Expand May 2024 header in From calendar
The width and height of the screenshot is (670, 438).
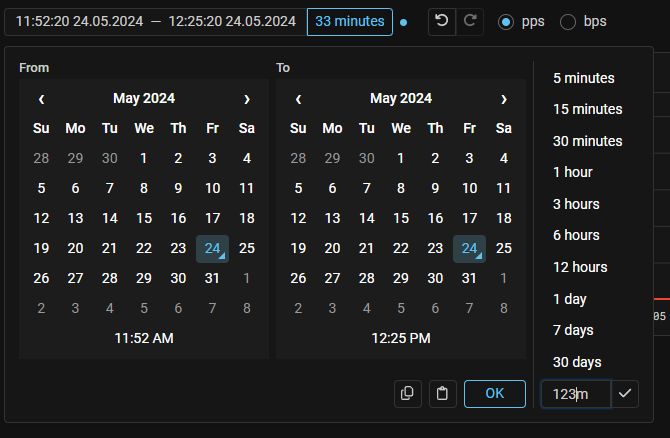click(144, 99)
